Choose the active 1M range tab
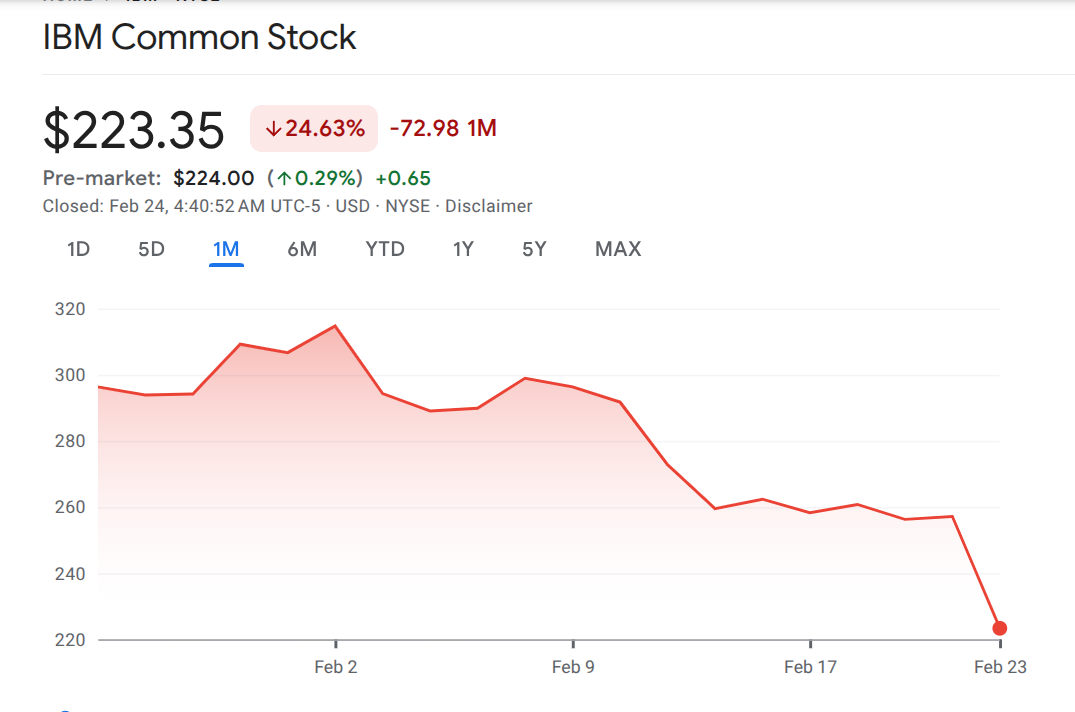This screenshot has width=1075, height=712. [226, 249]
